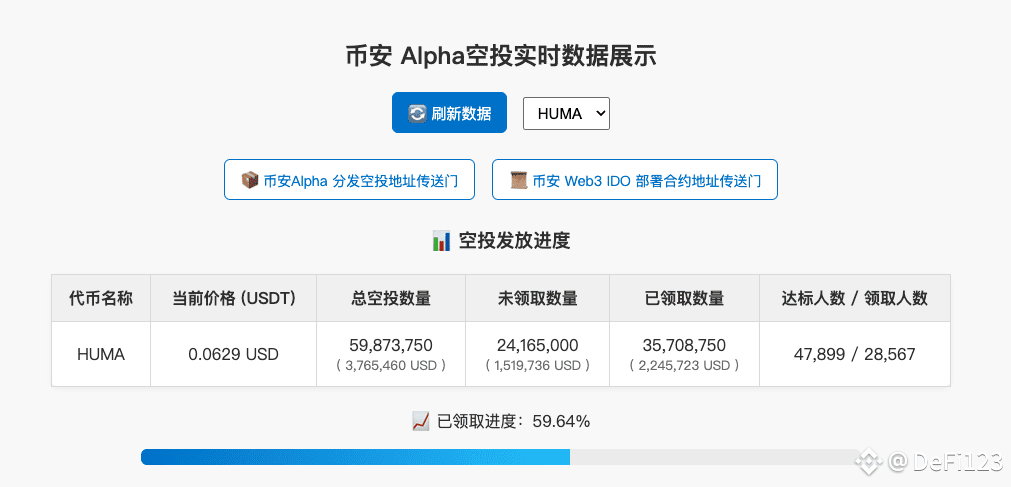
Task: Click the ( 2,245,723 USD ) sub-value
Action: (x=684, y=365)
